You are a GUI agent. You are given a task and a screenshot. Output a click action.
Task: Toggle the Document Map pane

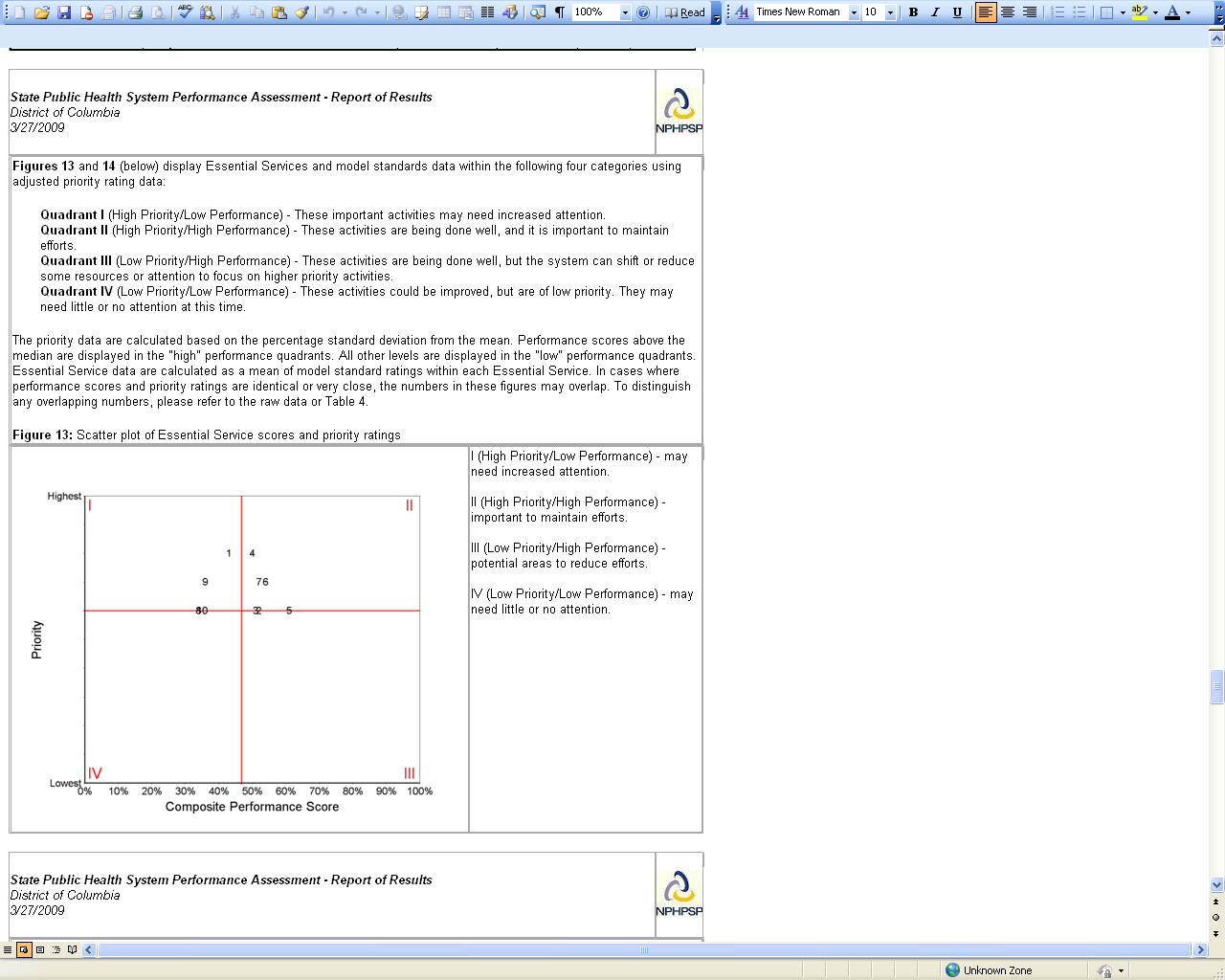tap(538, 12)
